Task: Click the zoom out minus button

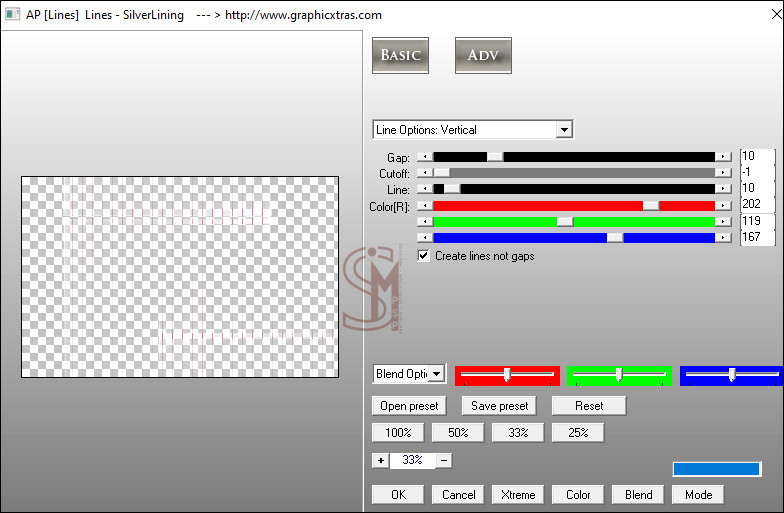Action: [444, 460]
